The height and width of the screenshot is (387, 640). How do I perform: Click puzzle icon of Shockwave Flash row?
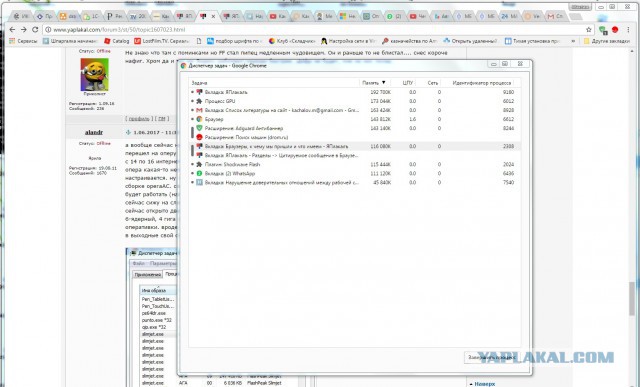tap(199, 164)
